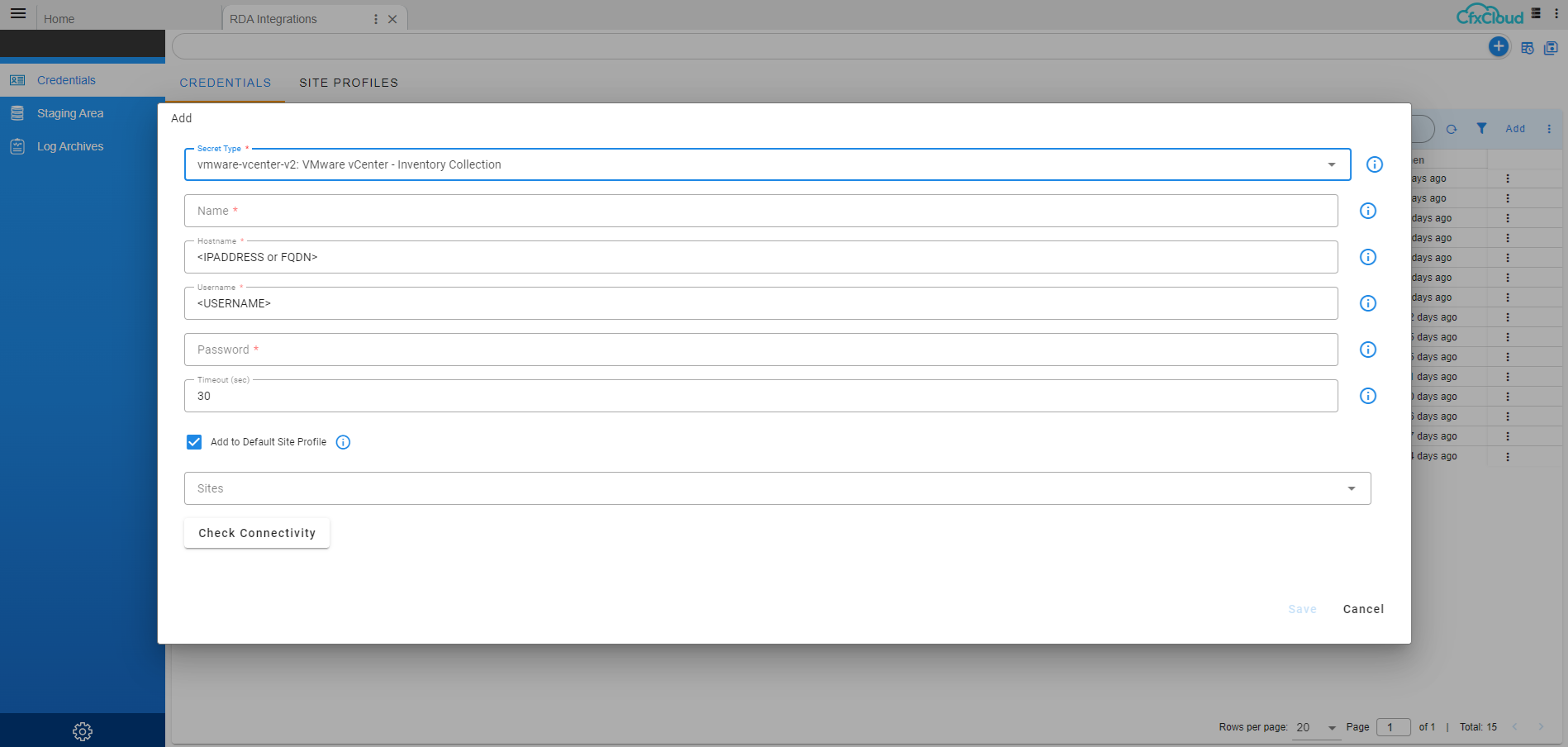Click info icon for Default Site Profile

(x=343, y=442)
